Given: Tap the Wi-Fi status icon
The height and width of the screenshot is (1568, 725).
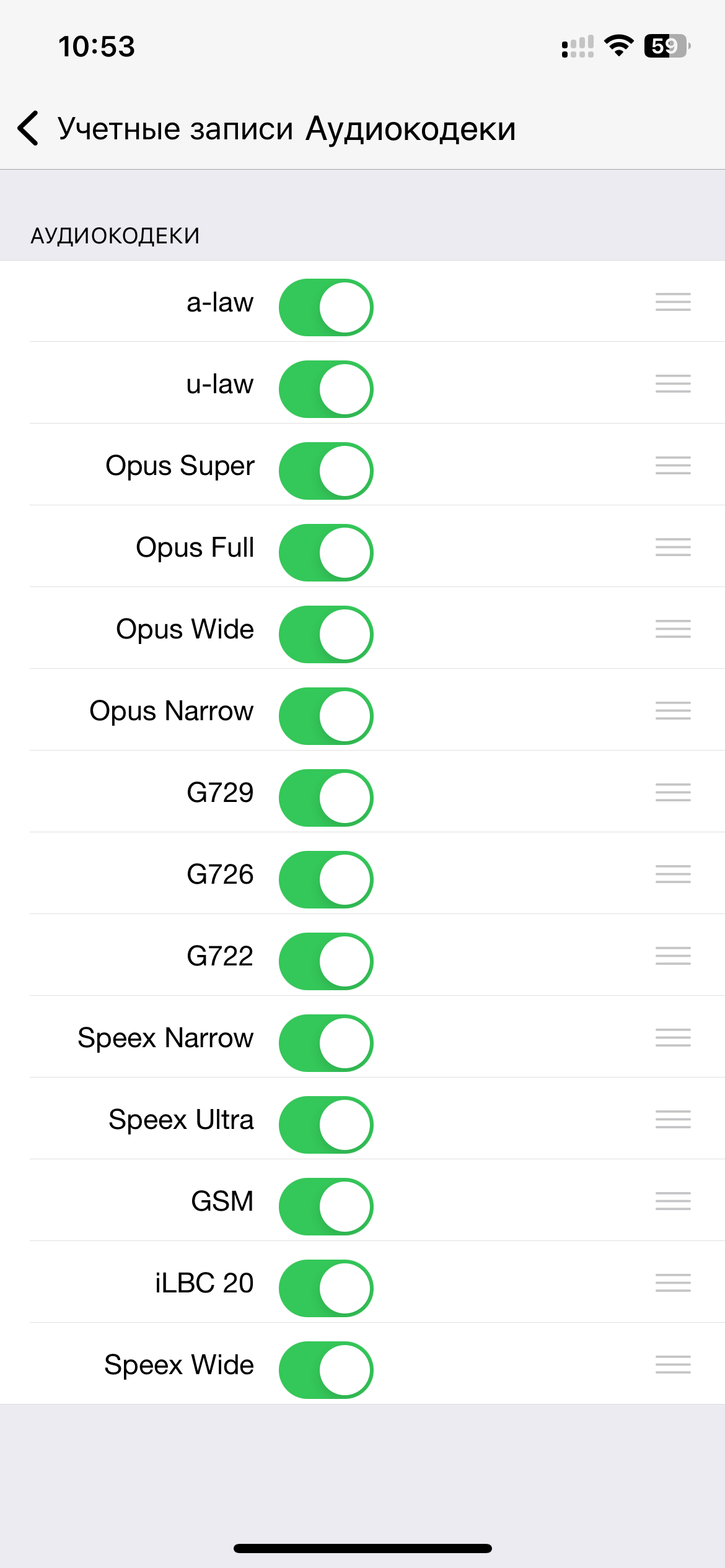Looking at the screenshot, I should pyautogui.click(x=618, y=46).
